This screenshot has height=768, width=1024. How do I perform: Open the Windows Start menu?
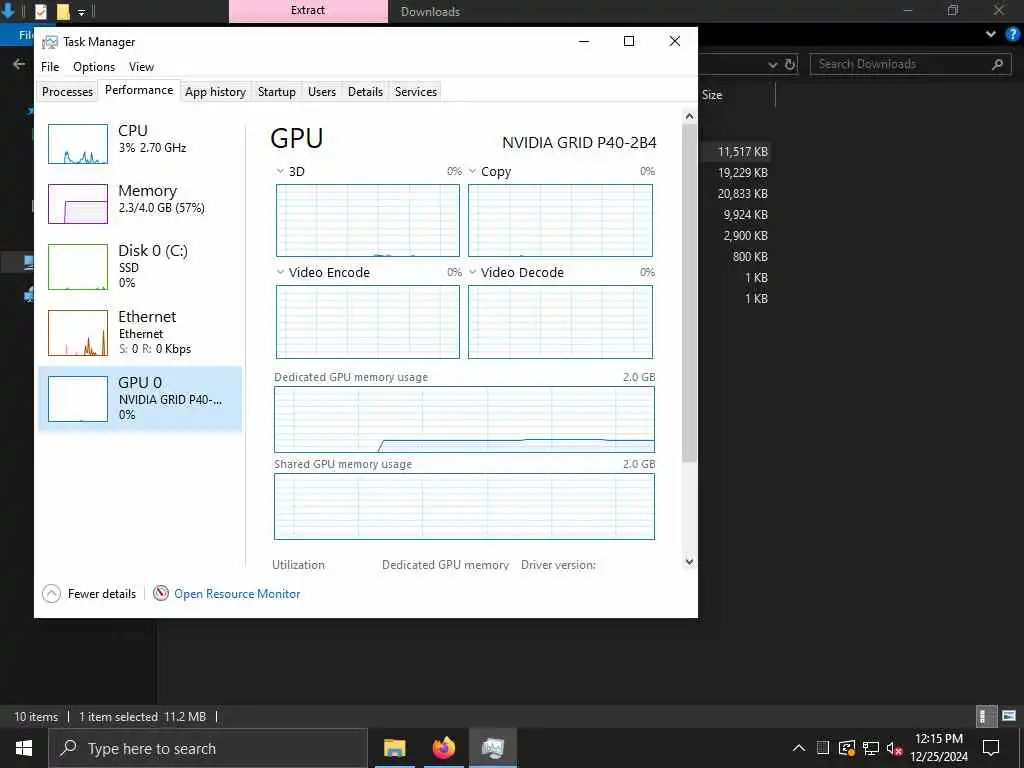pyautogui.click(x=24, y=748)
